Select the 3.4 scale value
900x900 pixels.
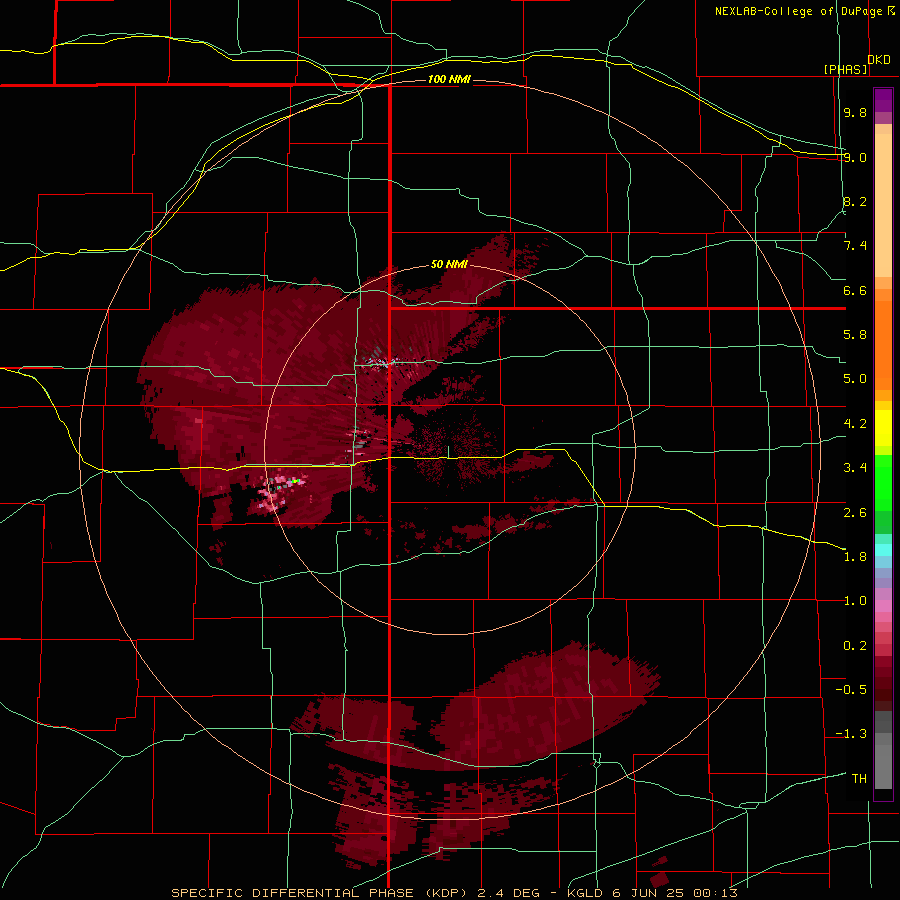(x=855, y=468)
